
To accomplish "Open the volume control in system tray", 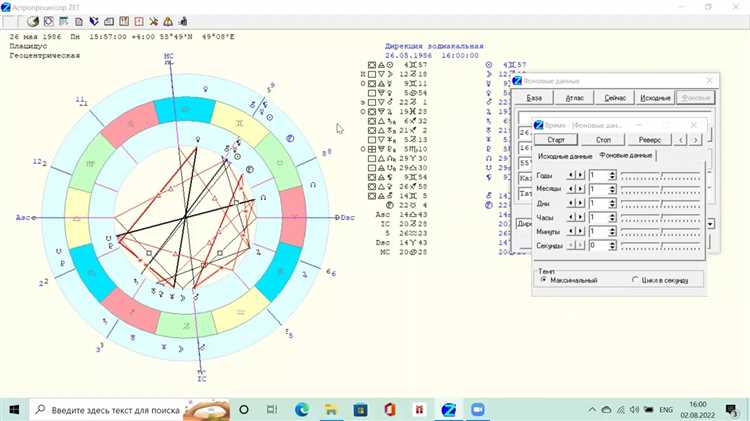I will tap(635, 410).
